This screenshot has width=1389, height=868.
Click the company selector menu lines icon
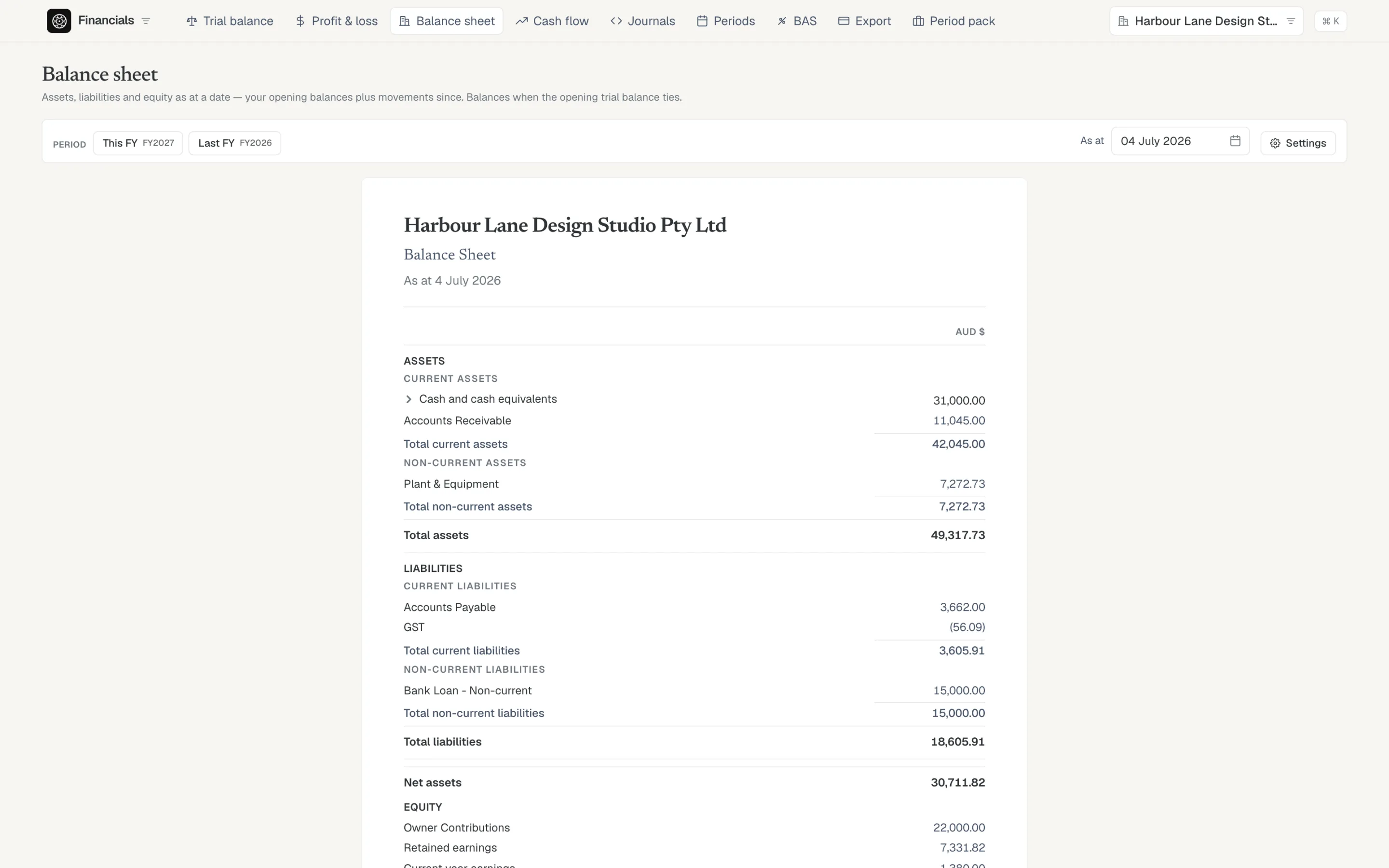1291,21
